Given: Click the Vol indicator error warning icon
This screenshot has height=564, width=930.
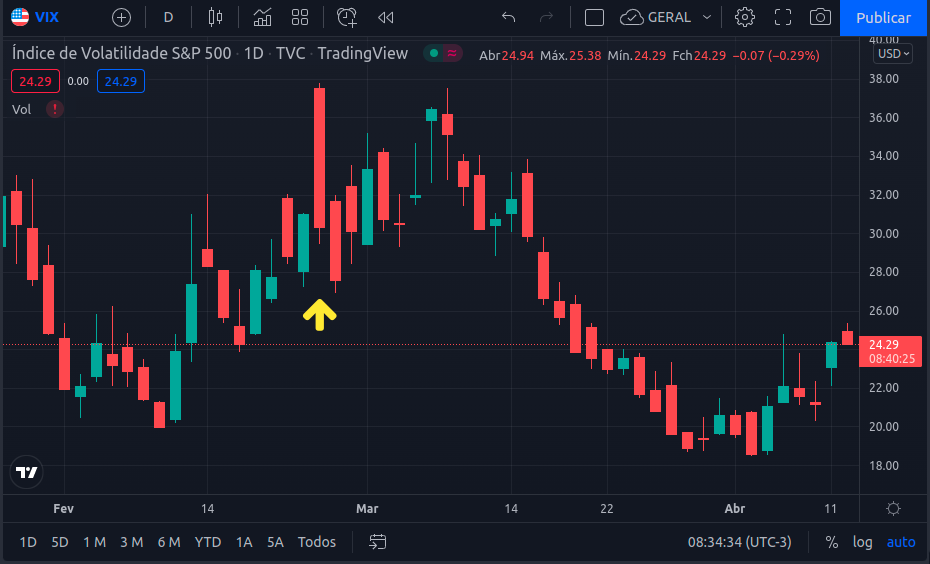Looking at the screenshot, I should click(x=55, y=109).
